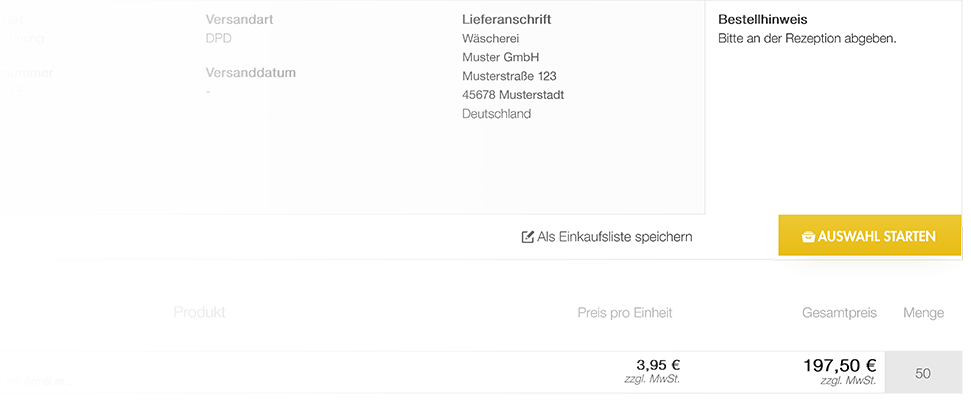Click the Gesamtpreis column header

coord(839,313)
